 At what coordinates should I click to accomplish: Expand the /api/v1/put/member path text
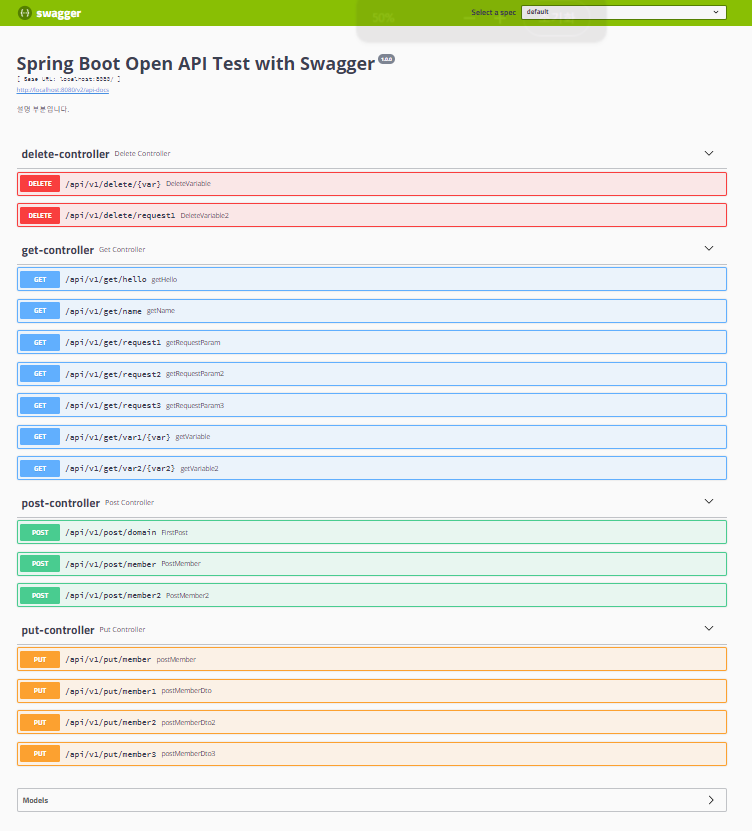pos(108,659)
